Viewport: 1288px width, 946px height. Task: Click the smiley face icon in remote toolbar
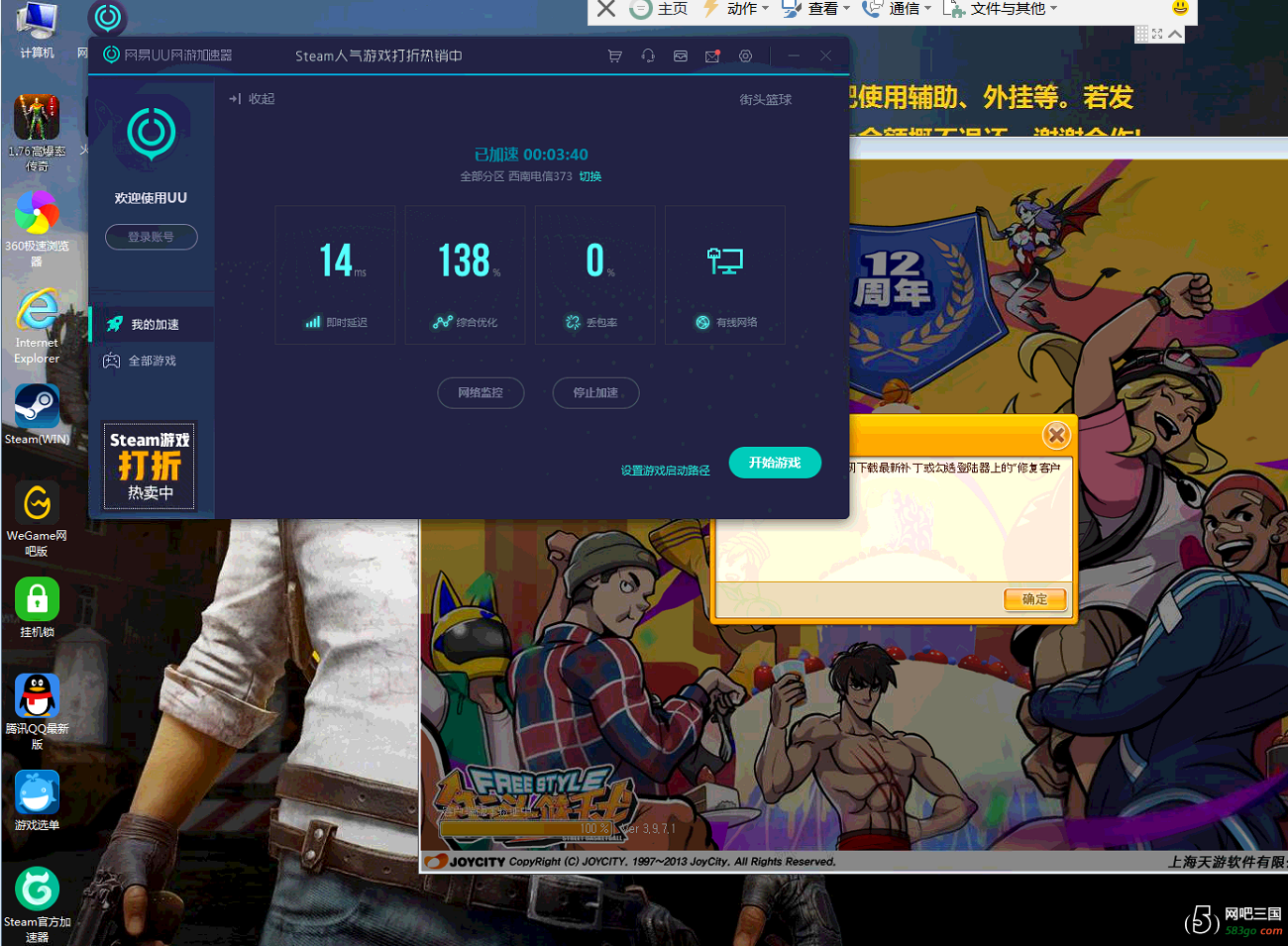1180,8
